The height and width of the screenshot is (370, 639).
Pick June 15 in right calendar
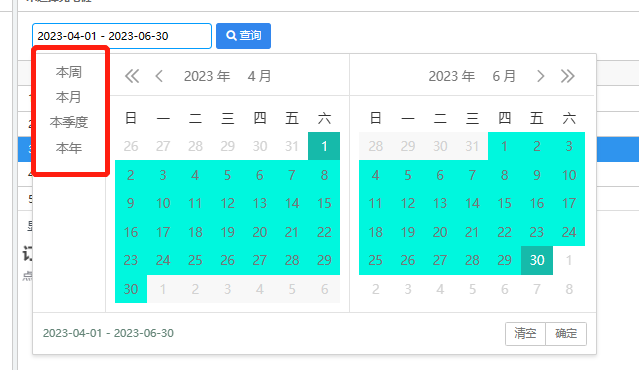click(505, 203)
